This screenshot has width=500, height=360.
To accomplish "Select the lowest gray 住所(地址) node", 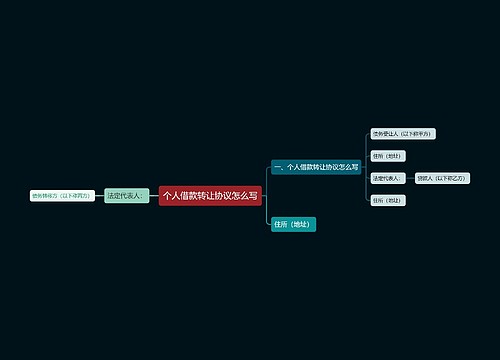I will pos(388,200).
